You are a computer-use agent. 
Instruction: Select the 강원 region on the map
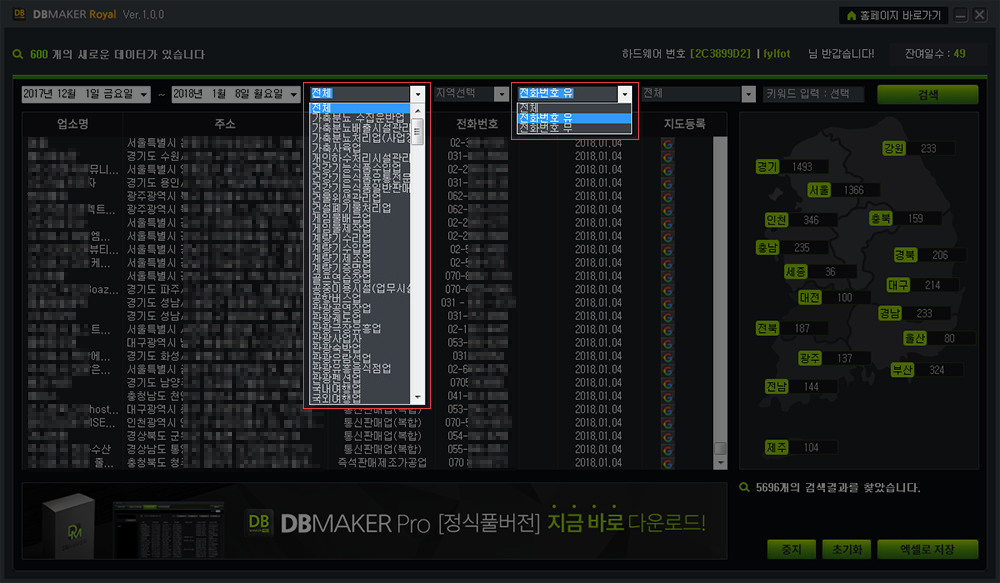893,149
